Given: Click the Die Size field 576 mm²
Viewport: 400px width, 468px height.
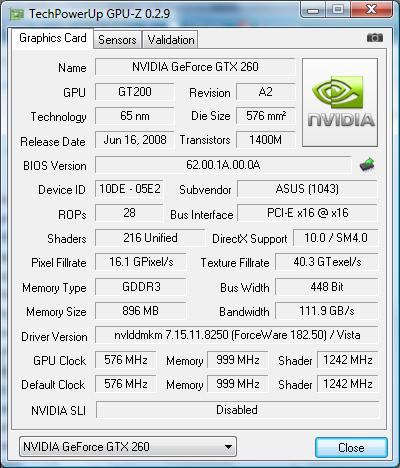Looking at the screenshot, I should 266,116.
